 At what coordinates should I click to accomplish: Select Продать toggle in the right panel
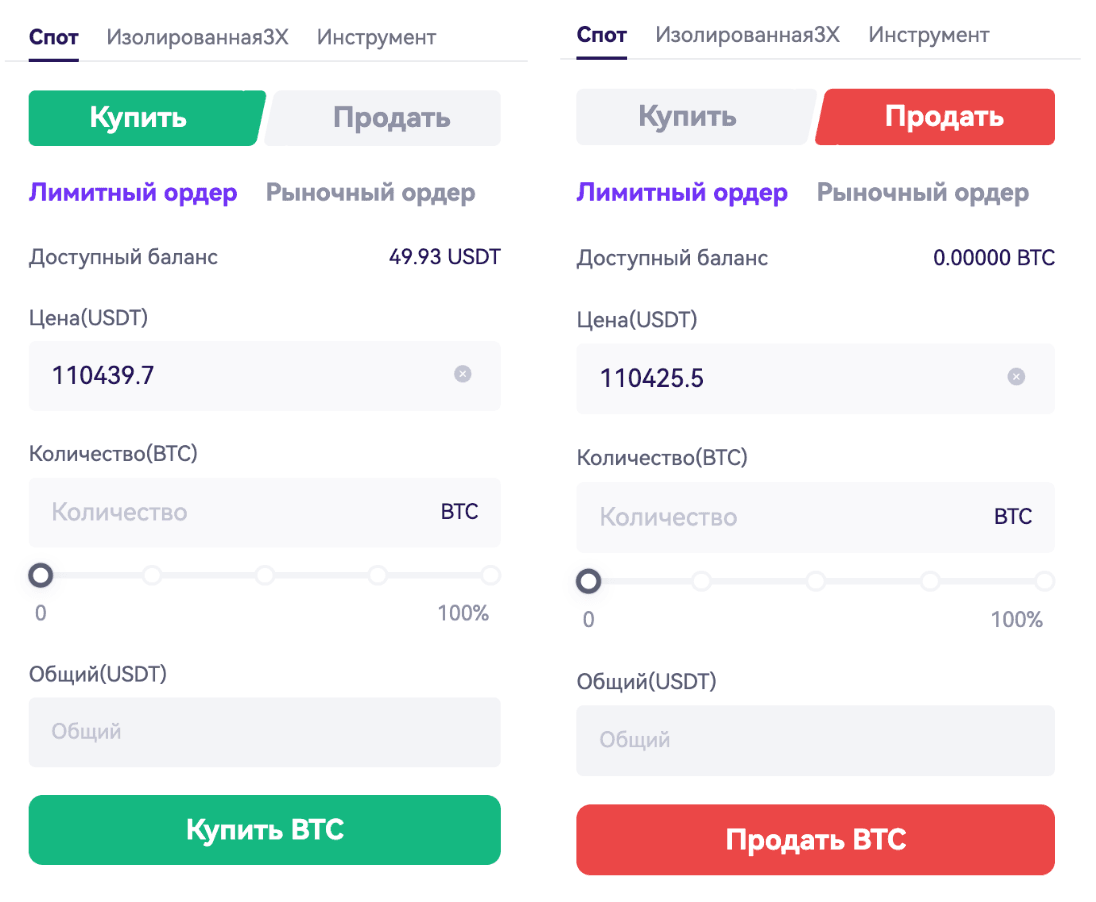pyautogui.click(x=935, y=117)
